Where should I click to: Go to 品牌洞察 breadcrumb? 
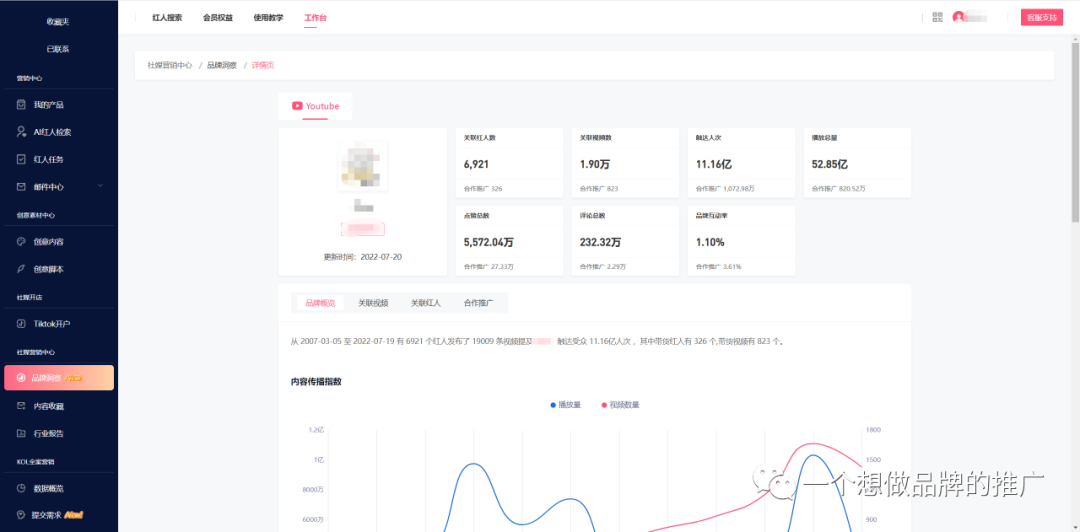pyautogui.click(x=222, y=65)
